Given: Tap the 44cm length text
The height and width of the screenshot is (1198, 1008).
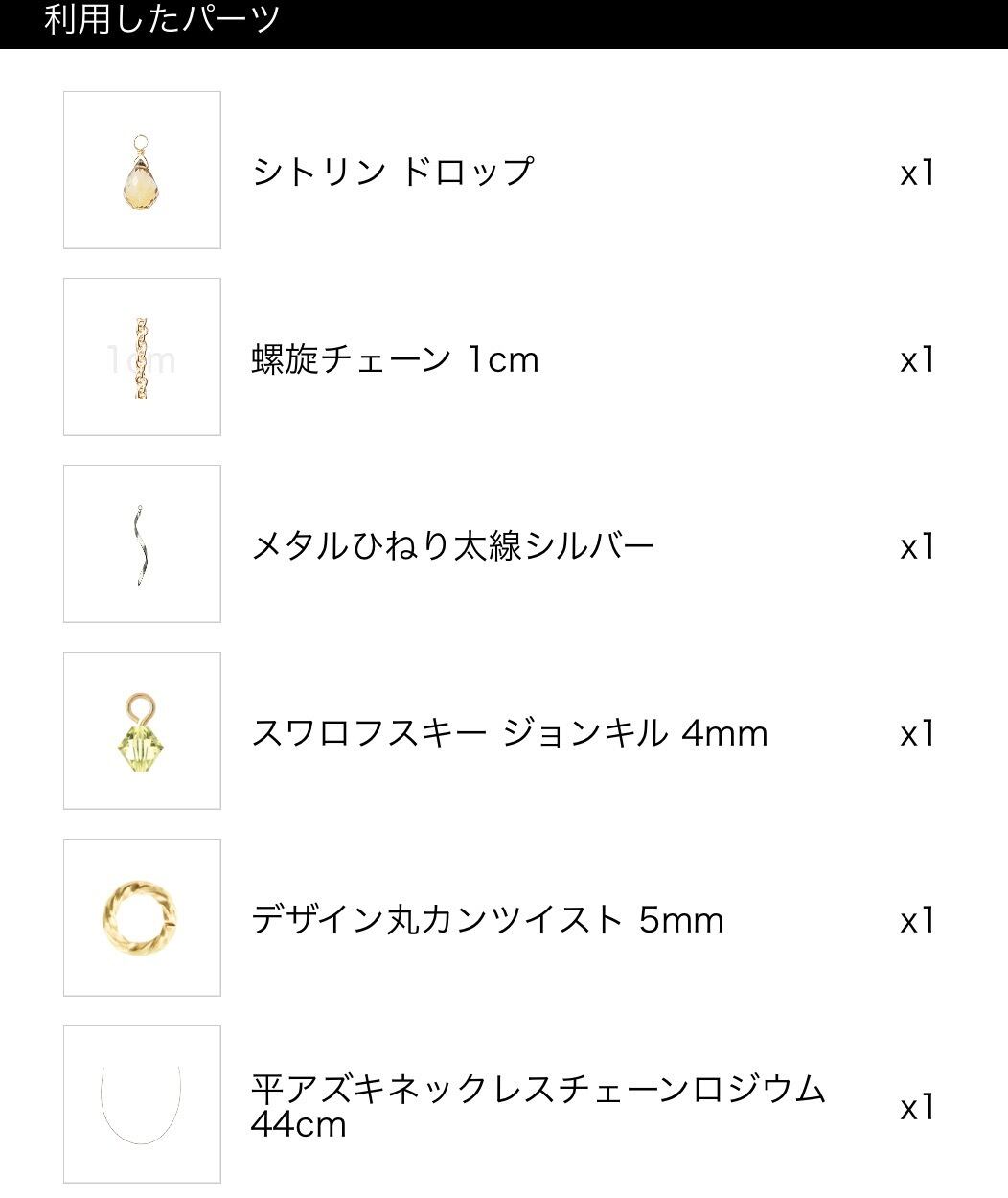Looking at the screenshot, I should (298, 1124).
